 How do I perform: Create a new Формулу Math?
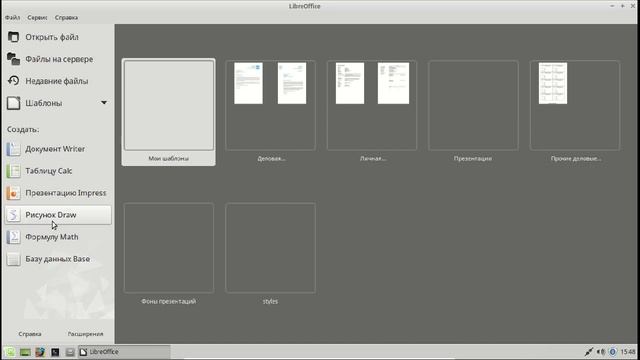[58, 237]
